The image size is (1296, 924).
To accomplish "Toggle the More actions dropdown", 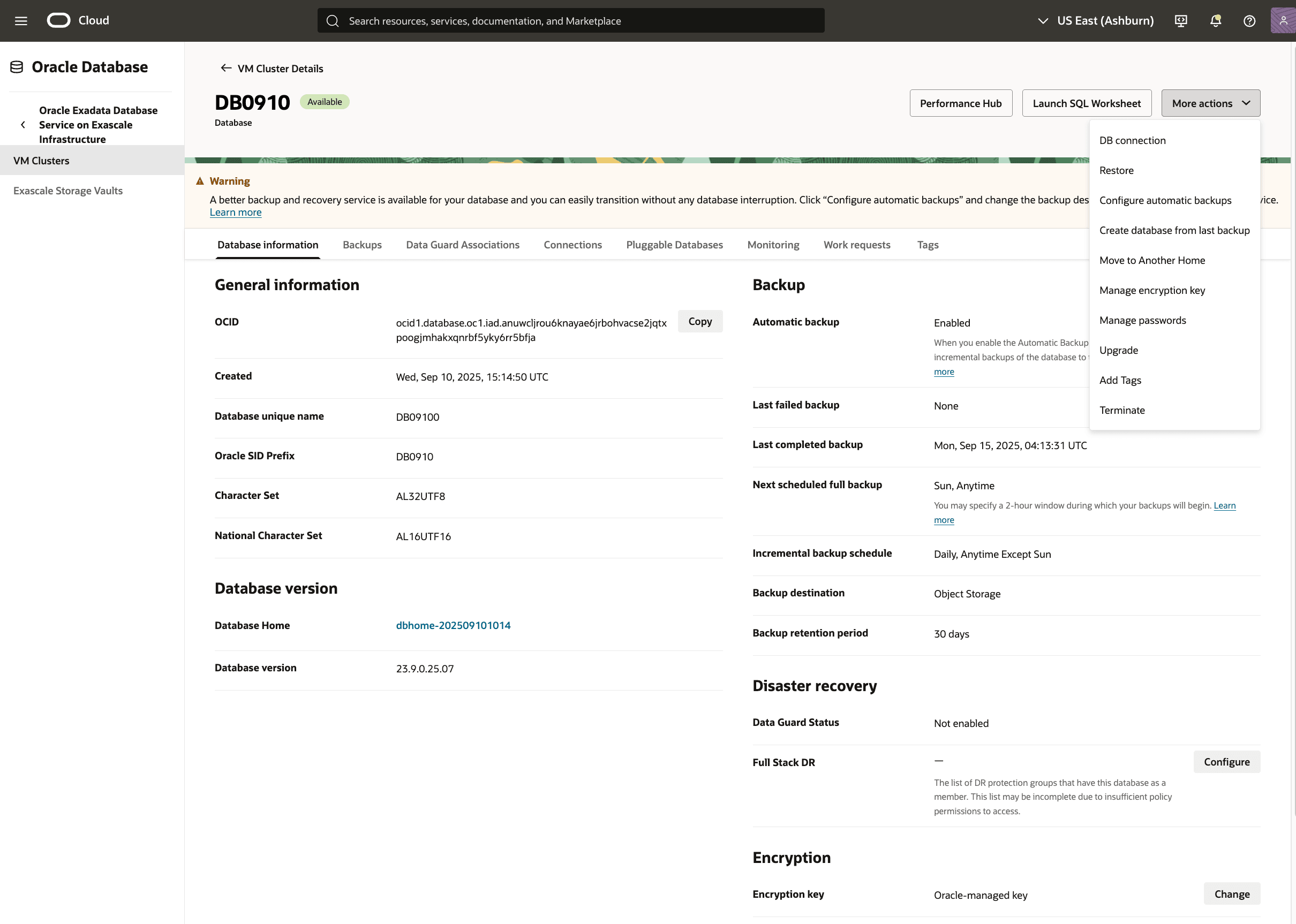I will click(x=1210, y=103).
